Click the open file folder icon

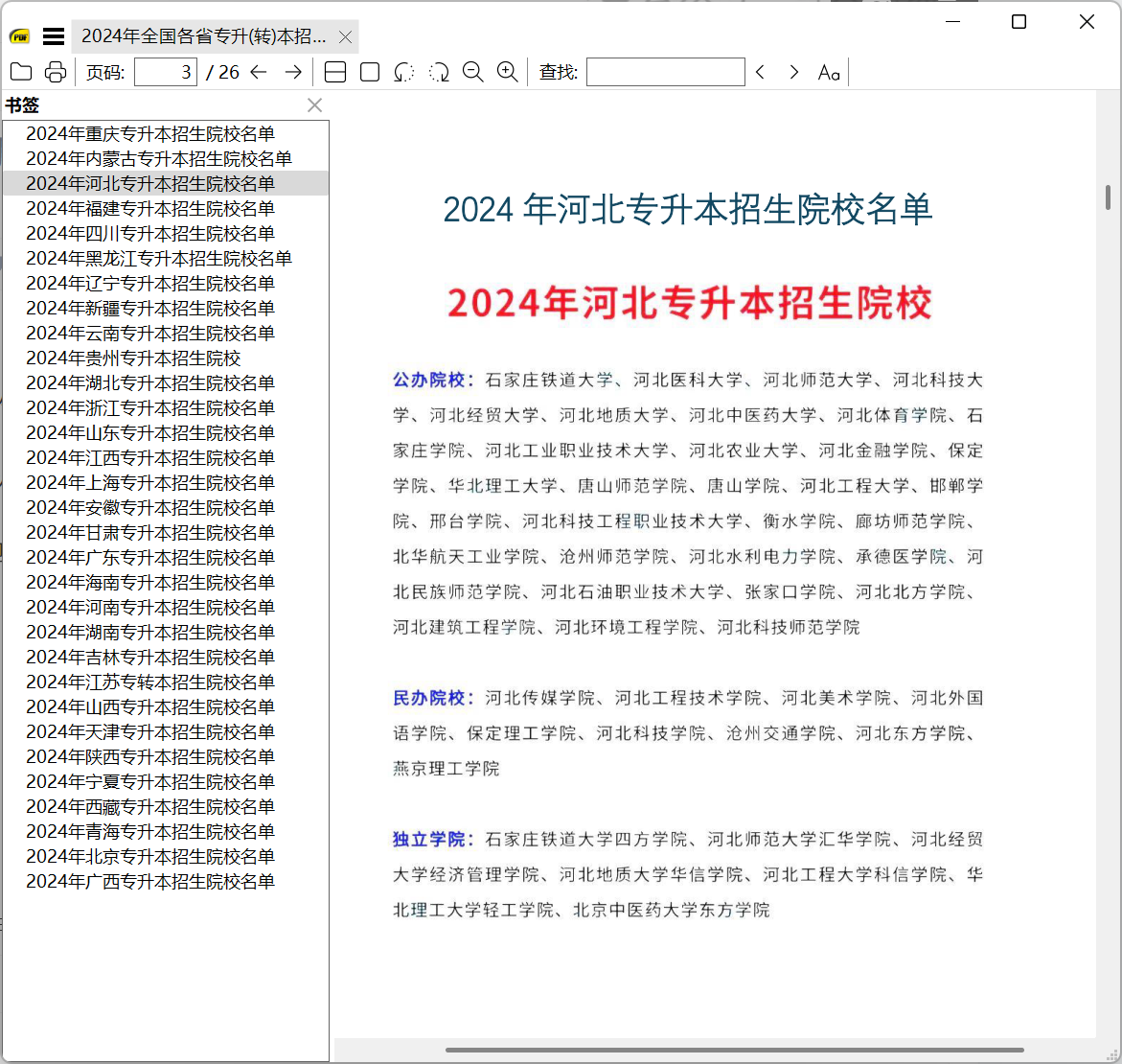21,71
